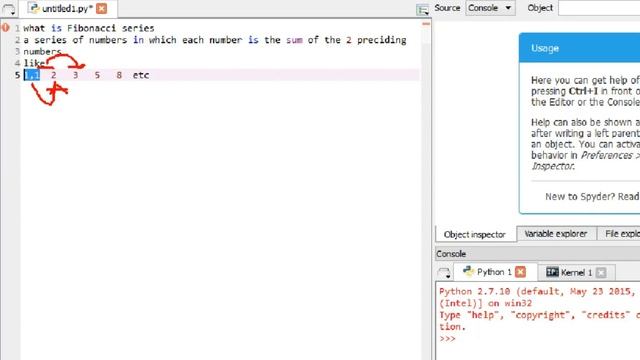This screenshot has width=640, height=360.
Task: Click line number 2 in the gutter
Action: click(17, 40)
